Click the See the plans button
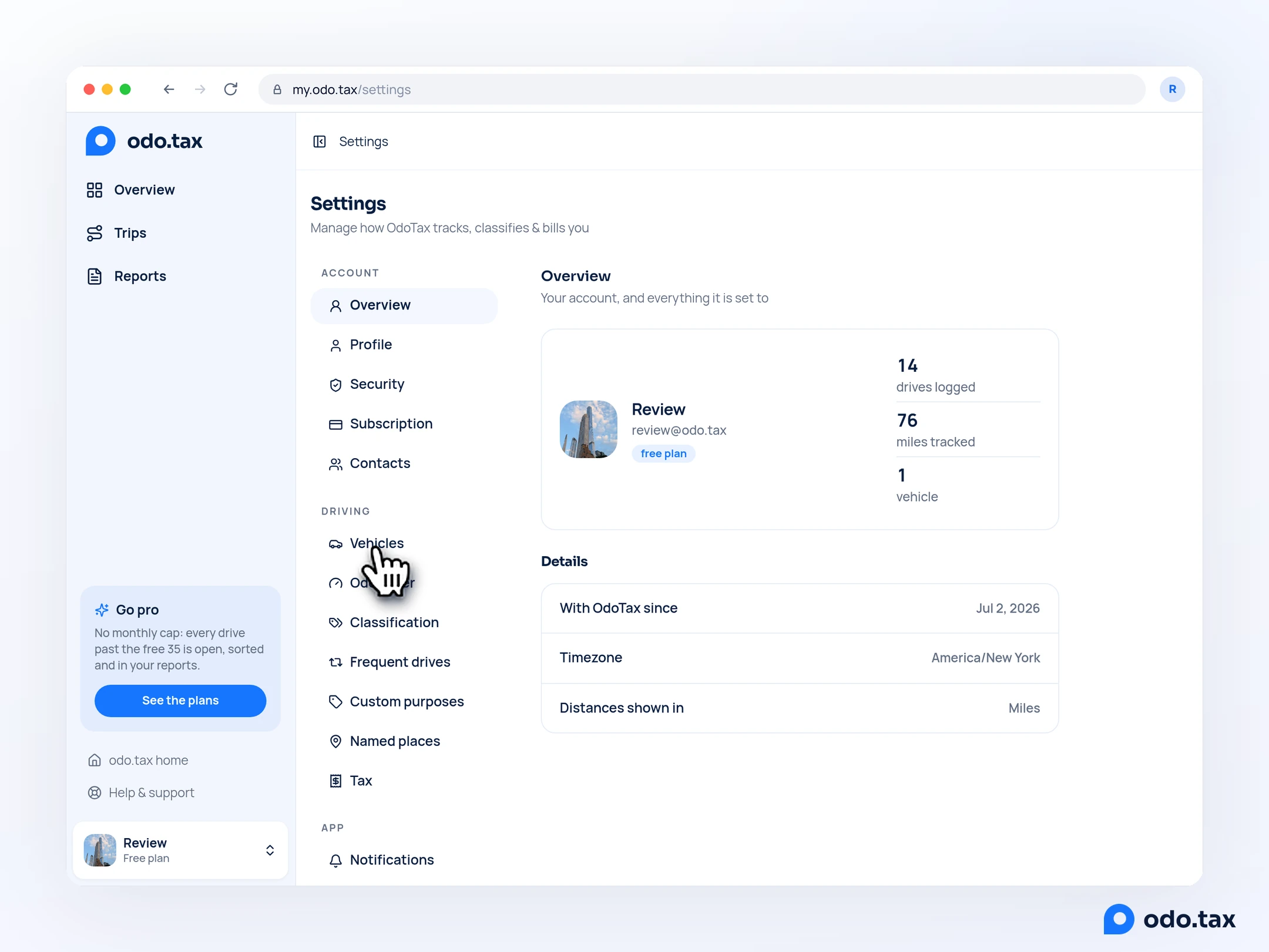The width and height of the screenshot is (1269, 952). 180,701
